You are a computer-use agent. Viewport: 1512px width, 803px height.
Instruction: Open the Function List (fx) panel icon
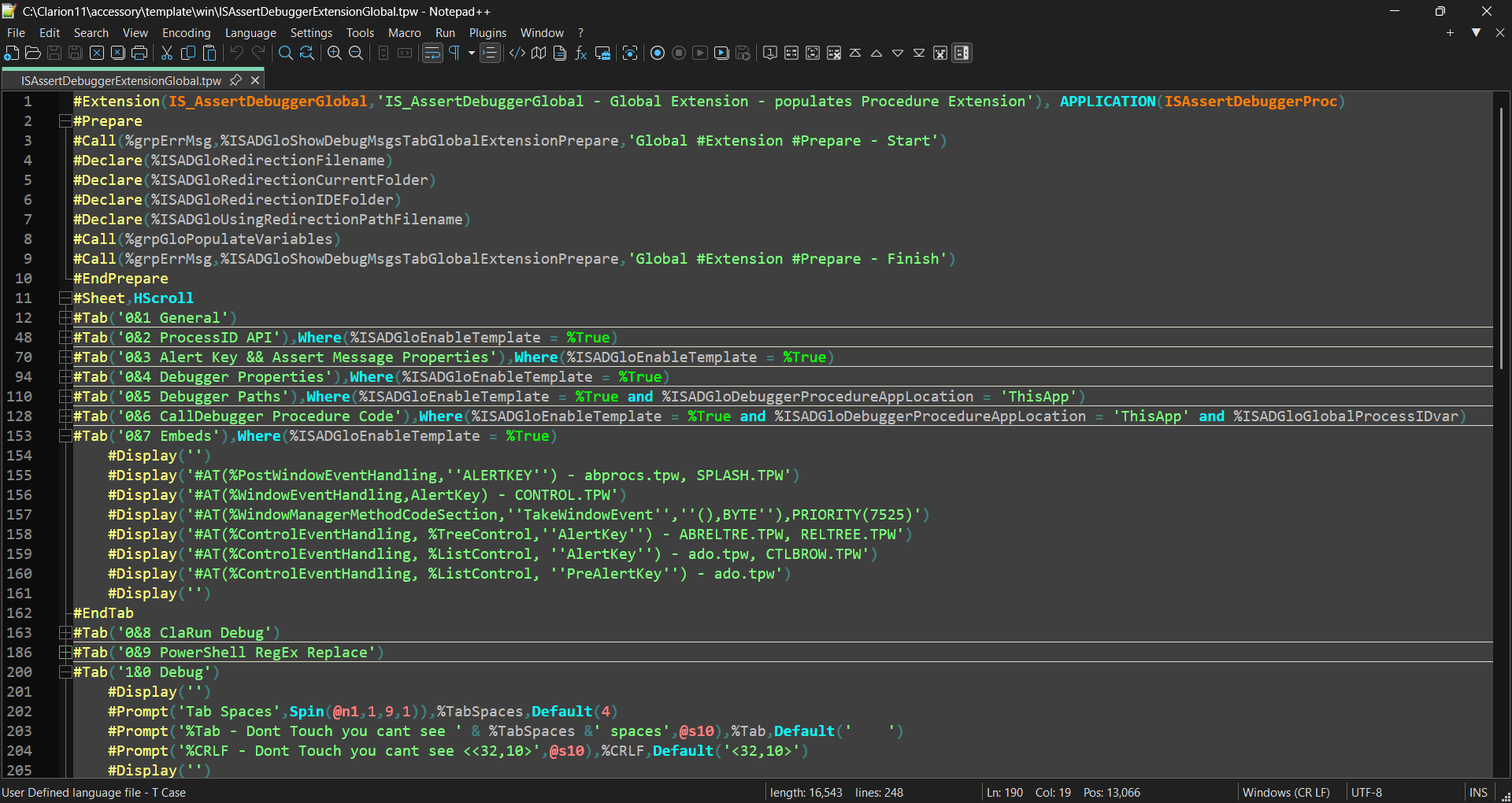[x=581, y=53]
